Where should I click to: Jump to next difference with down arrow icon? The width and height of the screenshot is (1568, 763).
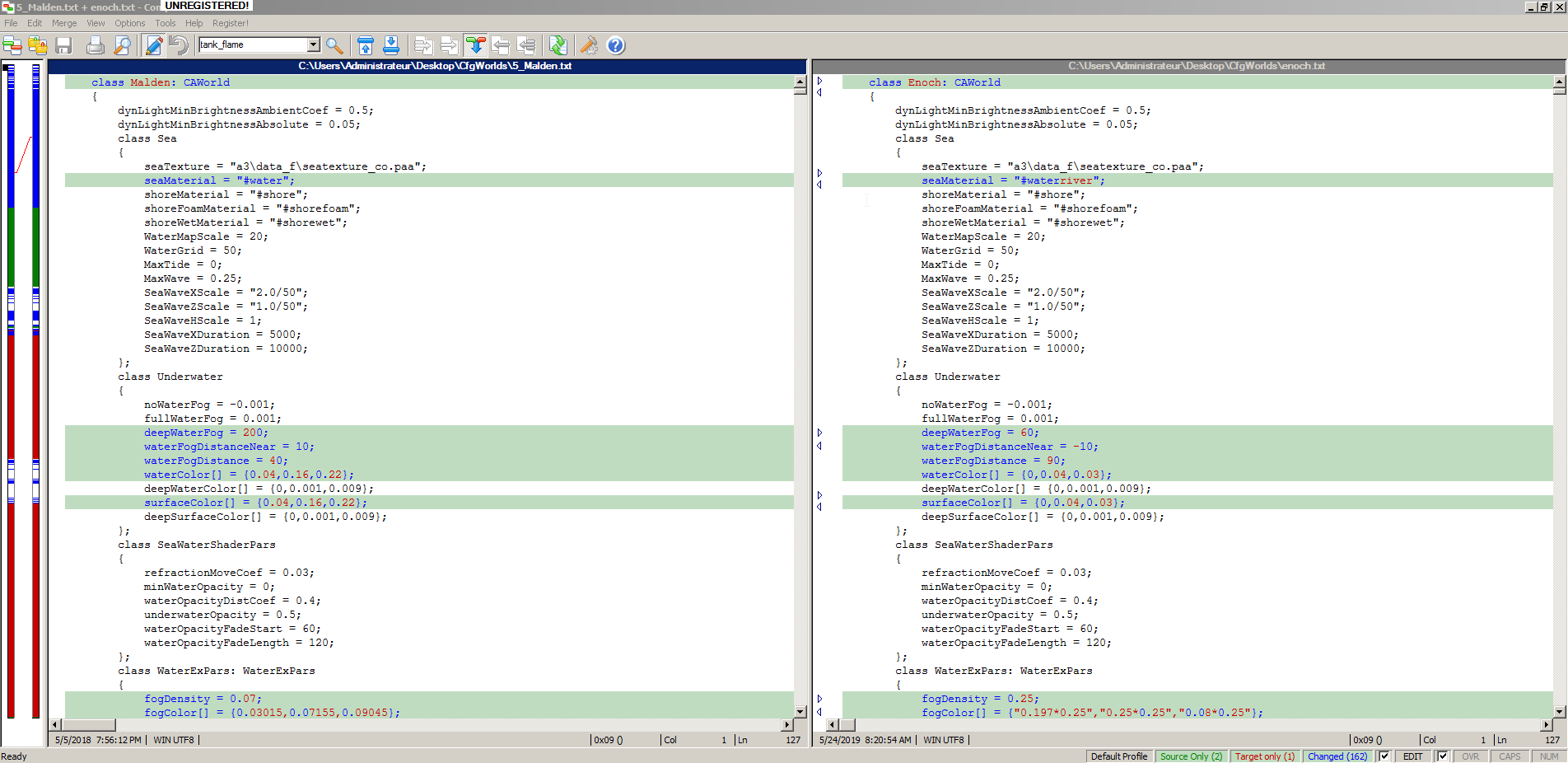click(x=391, y=45)
